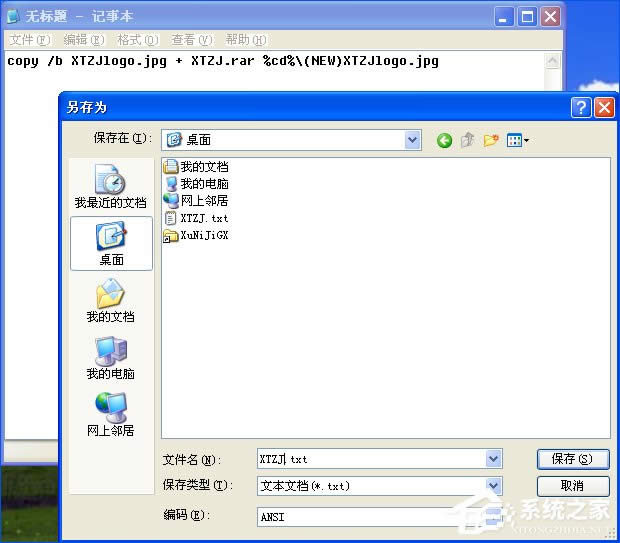Image resolution: width=620 pixels, height=543 pixels.
Task: Open 我的文档 in the places sidebar
Action: coord(111,300)
